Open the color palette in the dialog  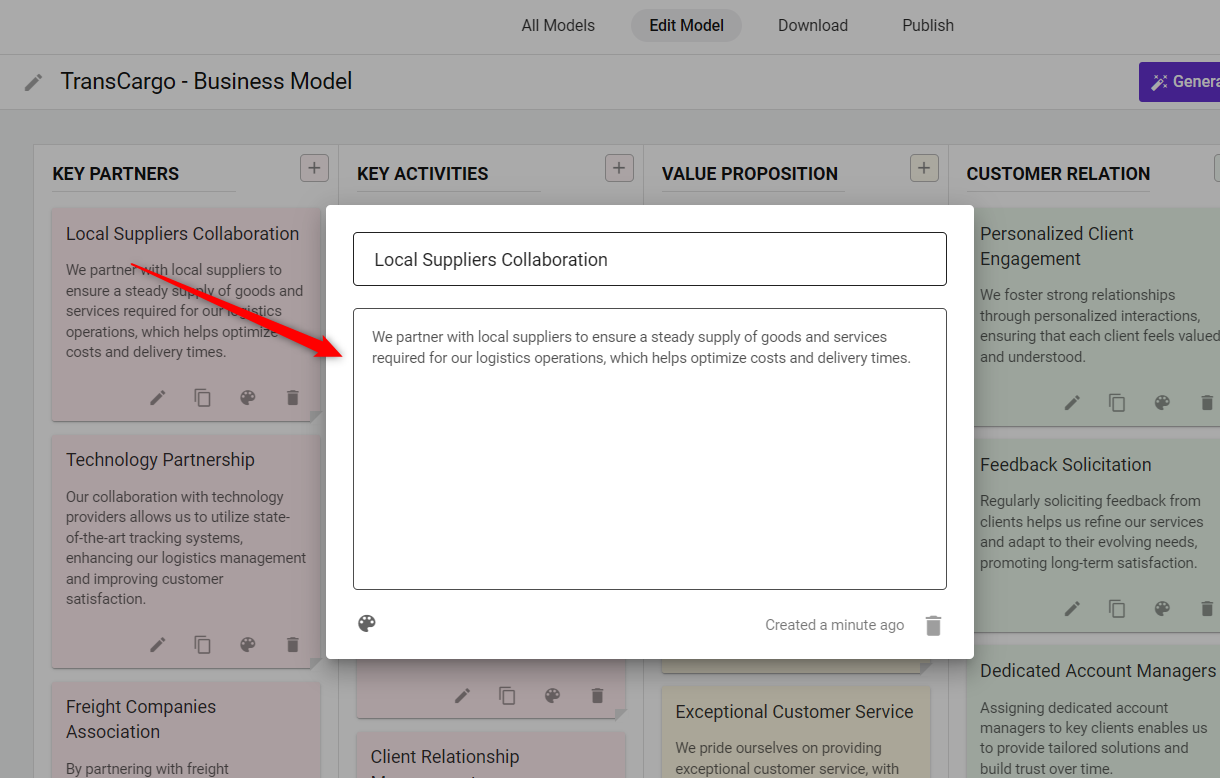(x=367, y=624)
